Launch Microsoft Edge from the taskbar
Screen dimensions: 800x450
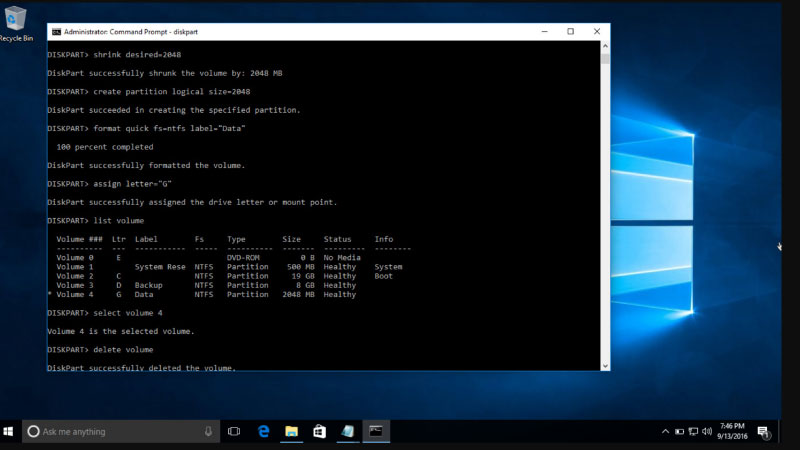[264, 431]
